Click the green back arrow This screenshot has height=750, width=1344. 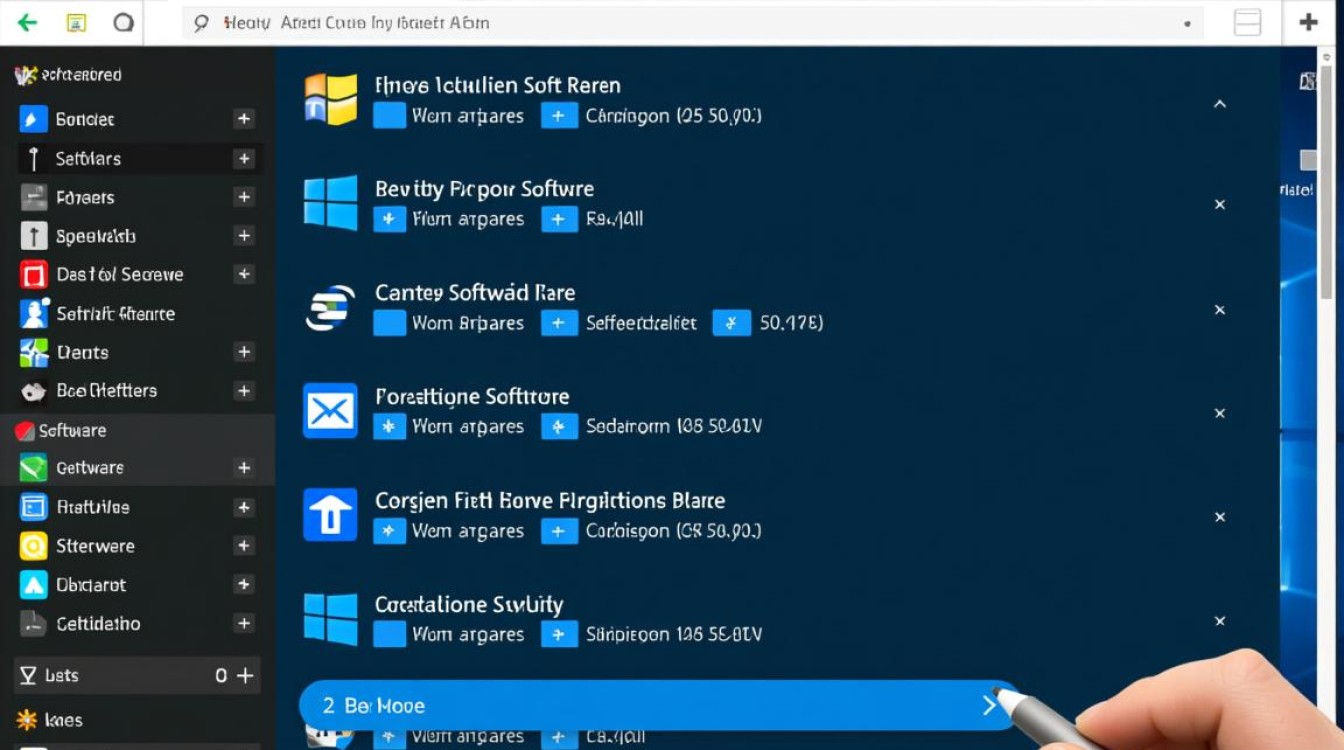[27, 22]
